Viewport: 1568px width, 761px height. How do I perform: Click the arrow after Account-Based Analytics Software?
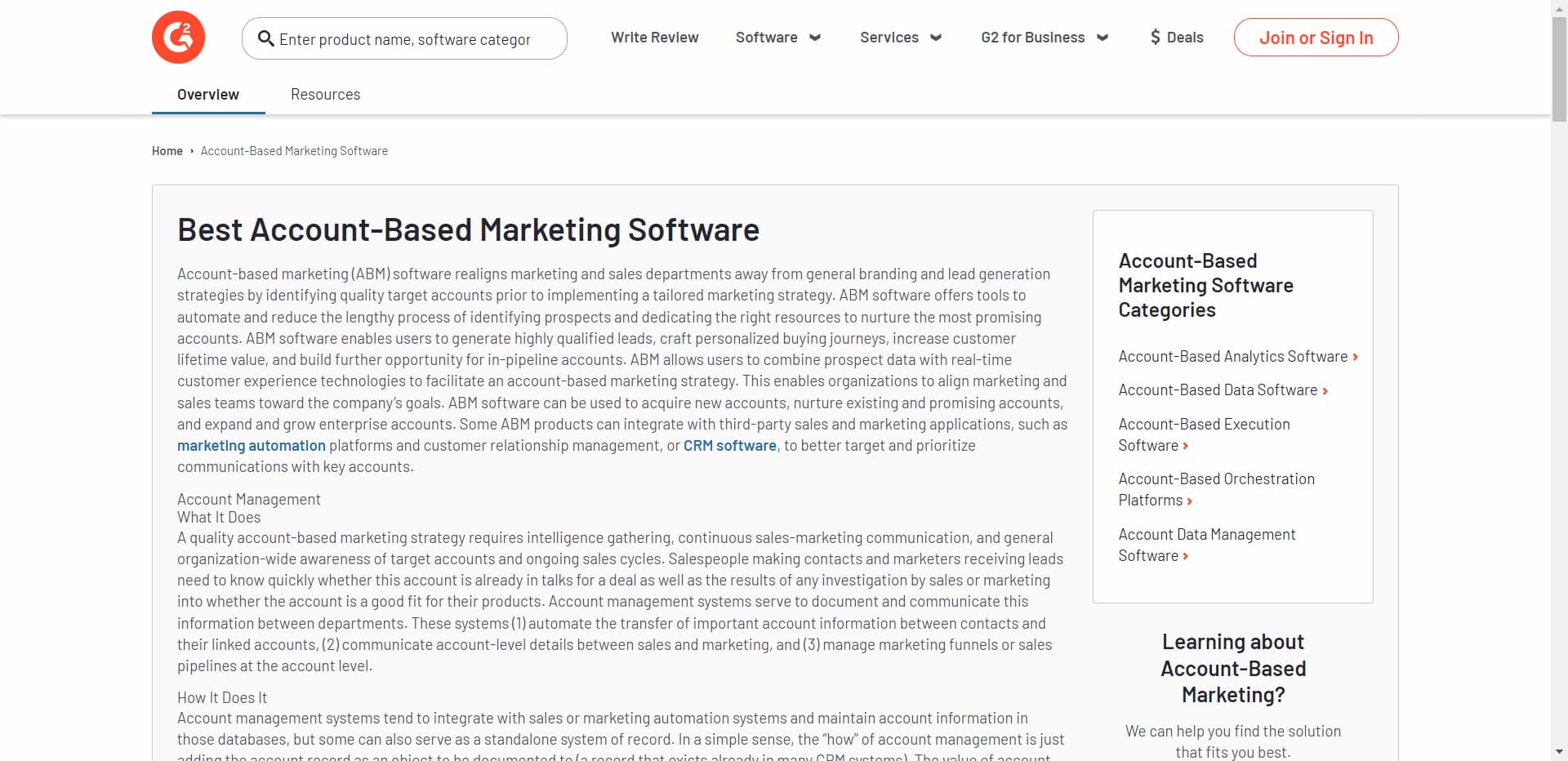[1356, 357]
